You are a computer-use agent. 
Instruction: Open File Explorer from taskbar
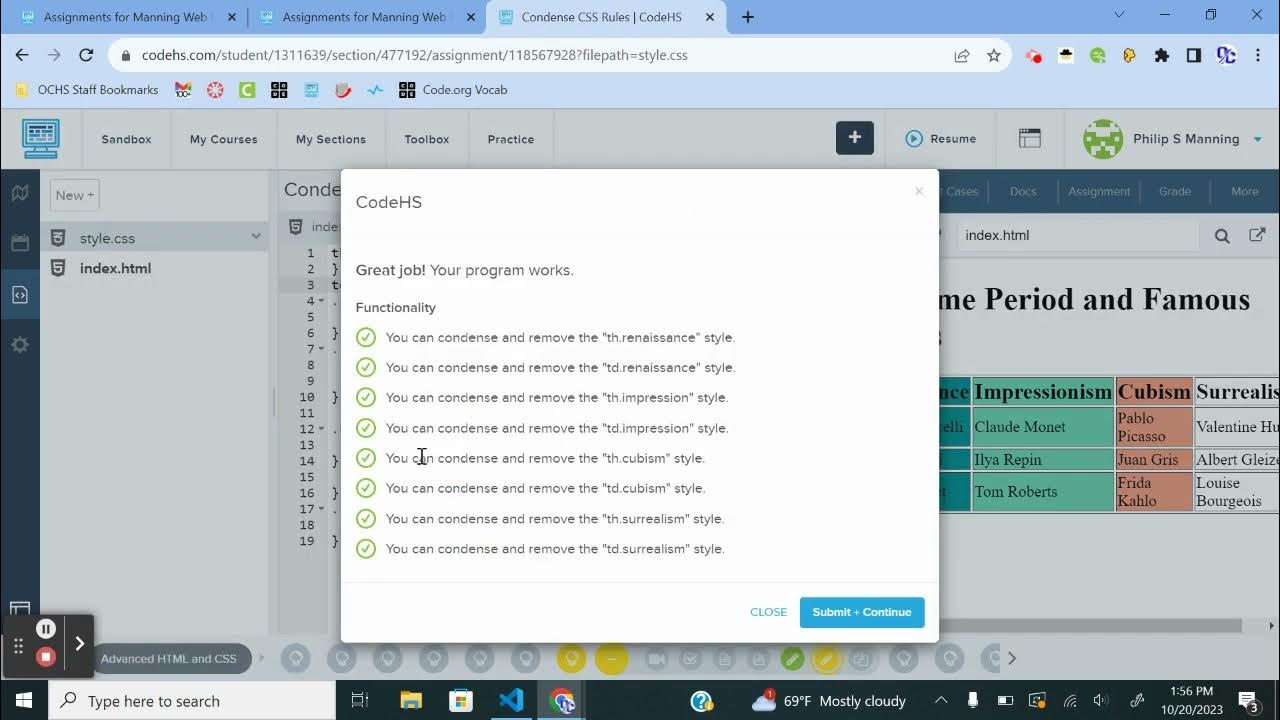tap(411, 700)
